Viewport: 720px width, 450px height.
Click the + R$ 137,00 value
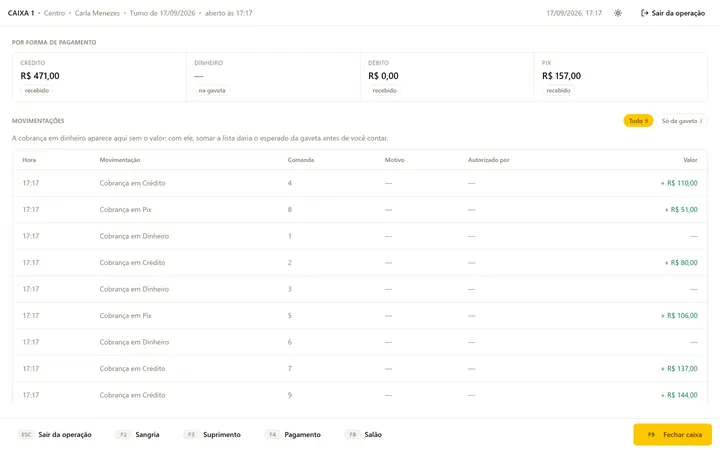click(679, 368)
